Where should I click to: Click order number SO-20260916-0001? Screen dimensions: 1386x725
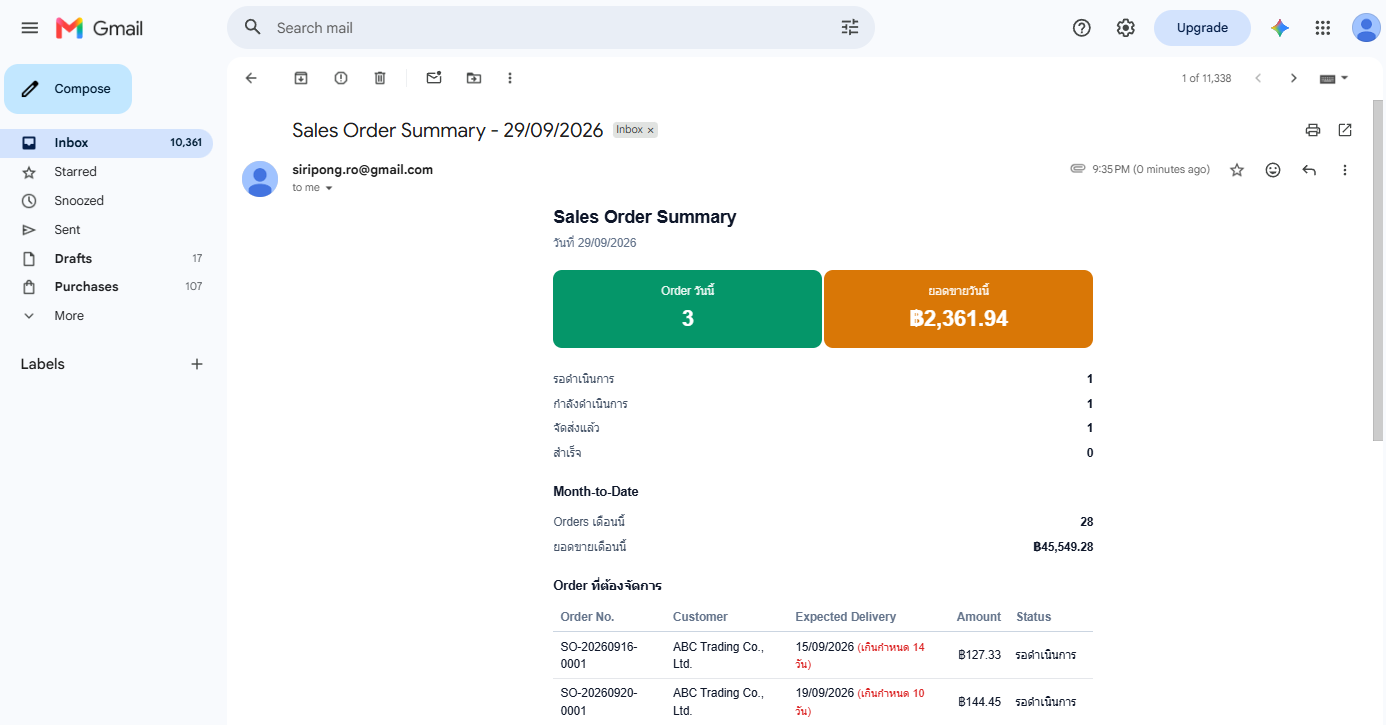(599, 655)
